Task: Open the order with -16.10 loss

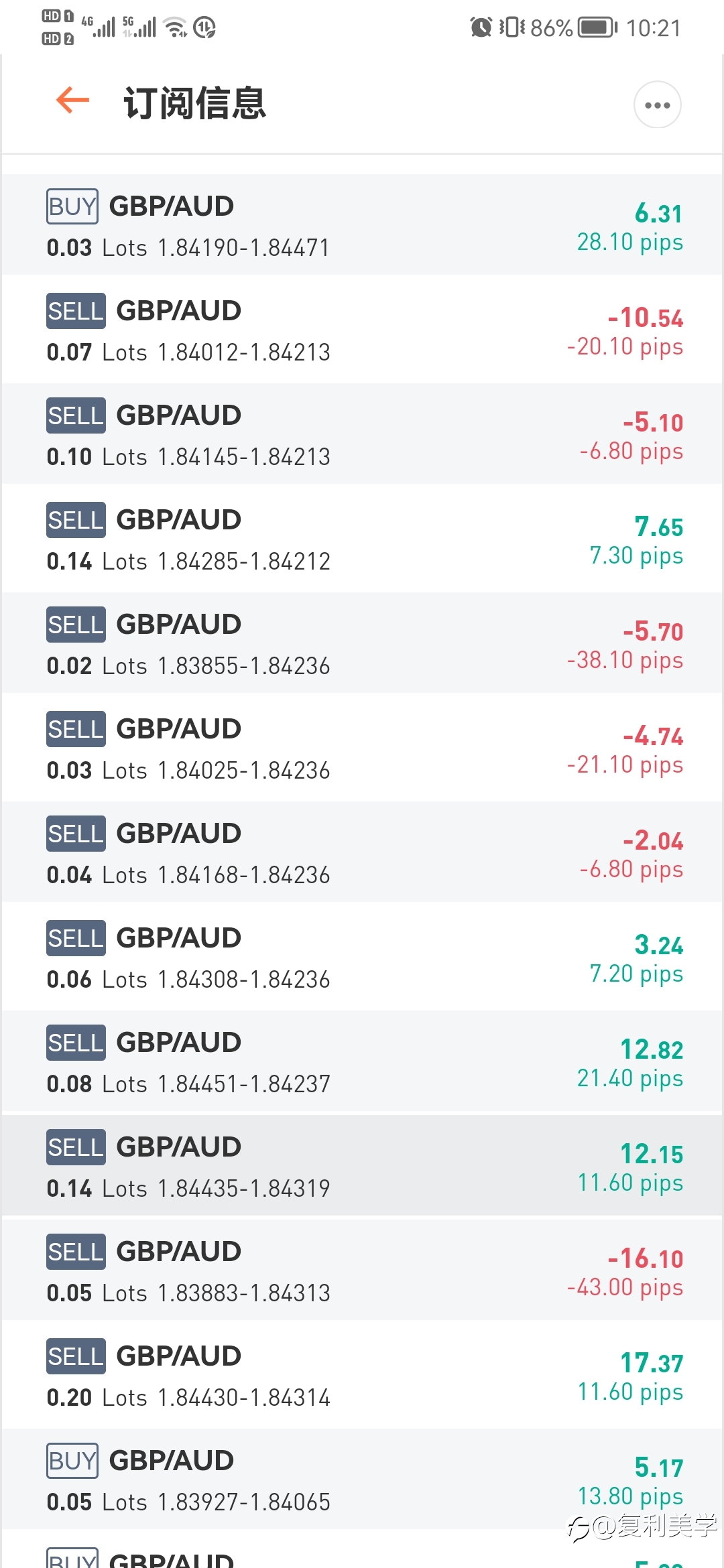Action: click(x=362, y=1270)
